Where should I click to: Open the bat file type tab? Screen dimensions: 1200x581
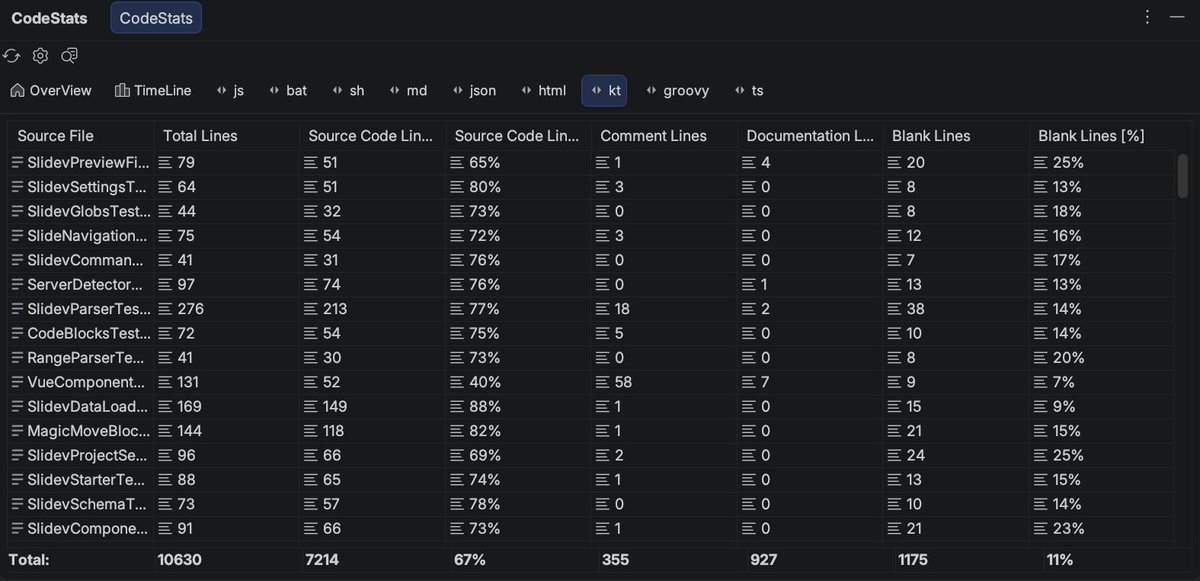pos(288,90)
